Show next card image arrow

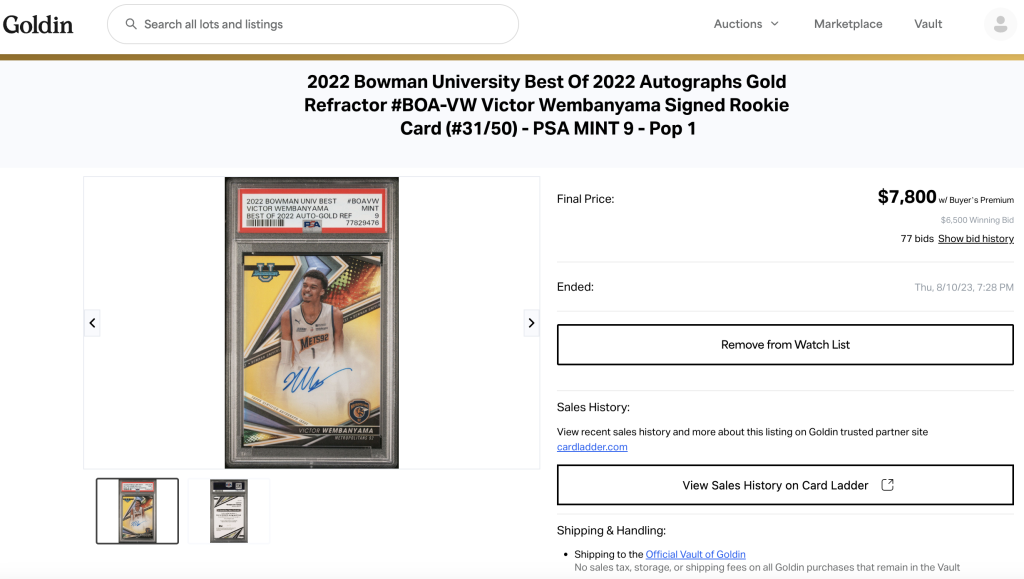[532, 323]
